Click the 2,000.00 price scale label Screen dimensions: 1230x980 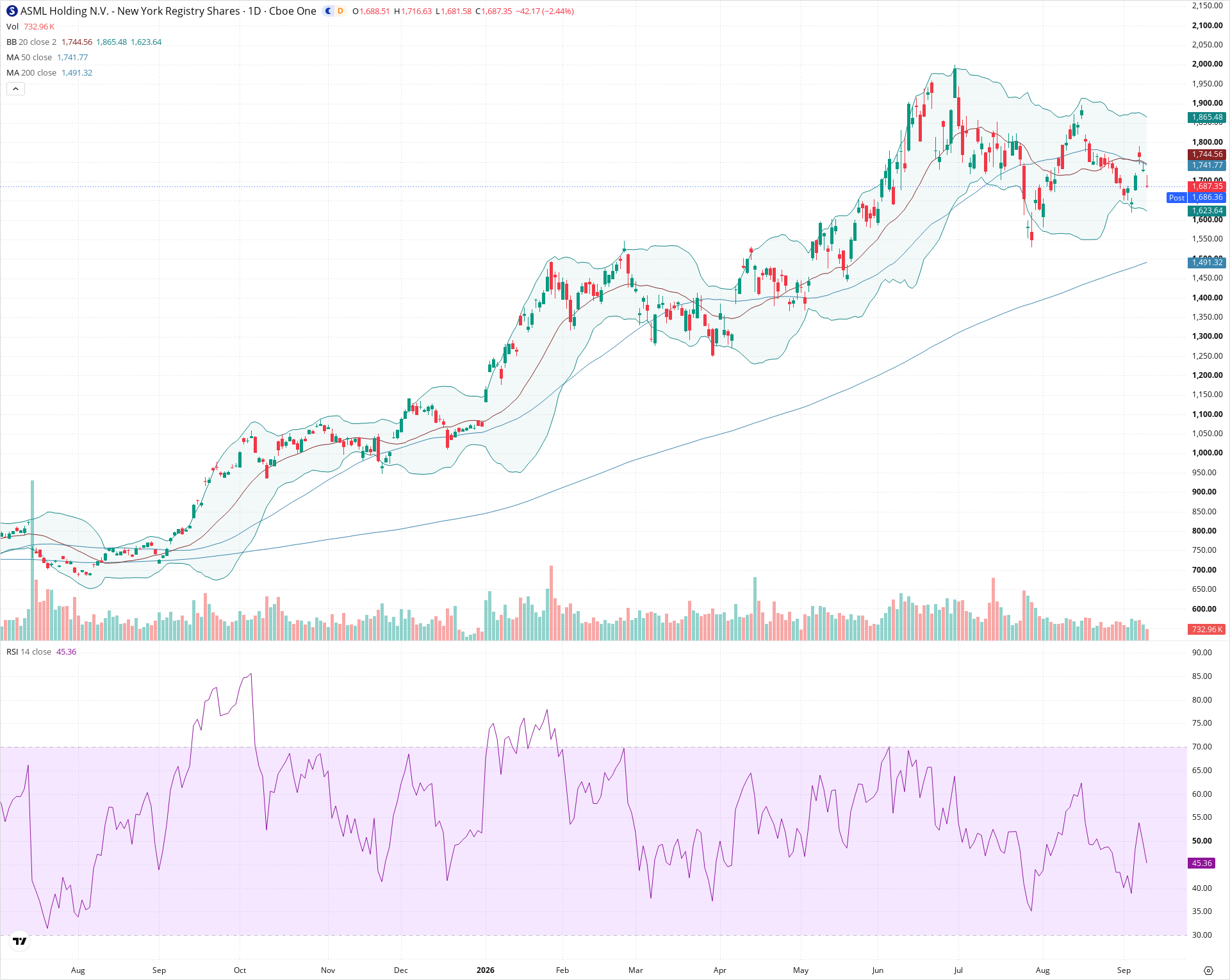pos(1207,64)
